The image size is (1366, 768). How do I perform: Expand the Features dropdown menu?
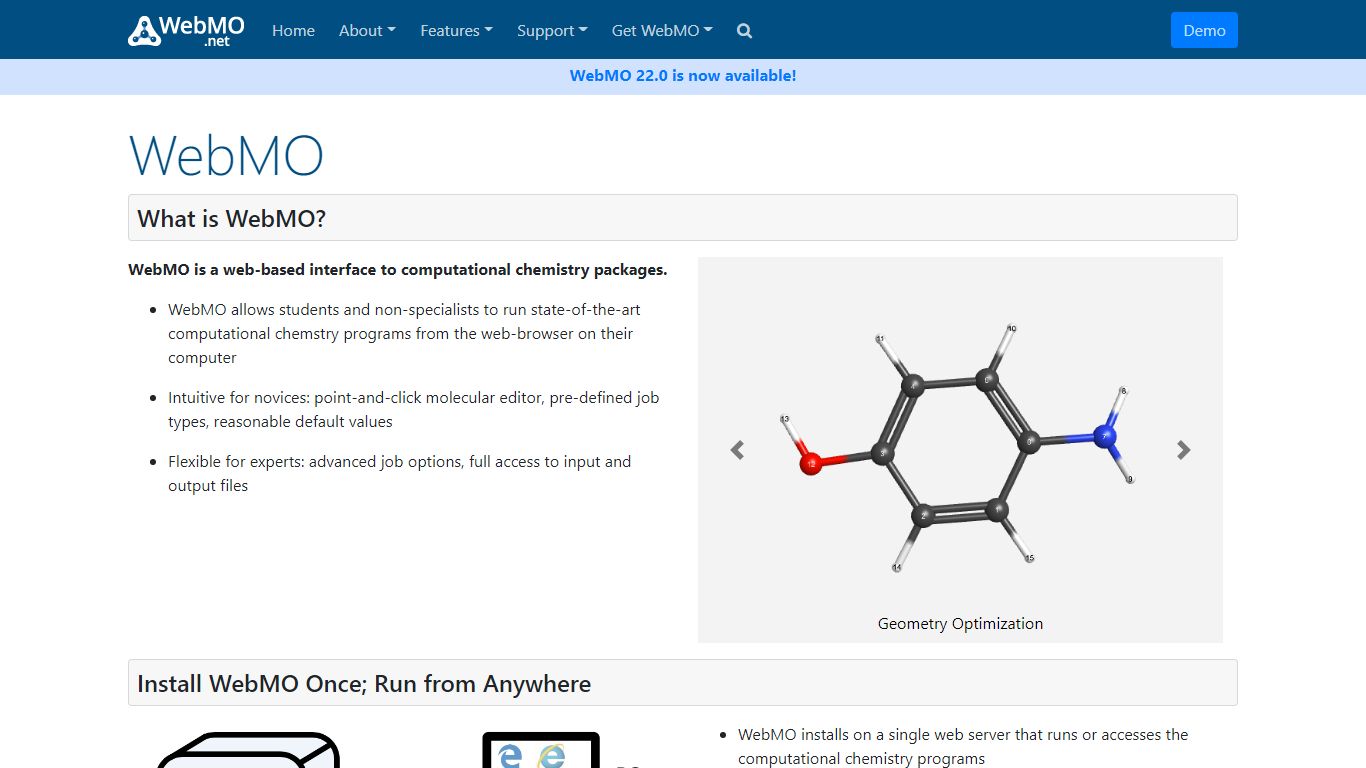pyautogui.click(x=456, y=31)
